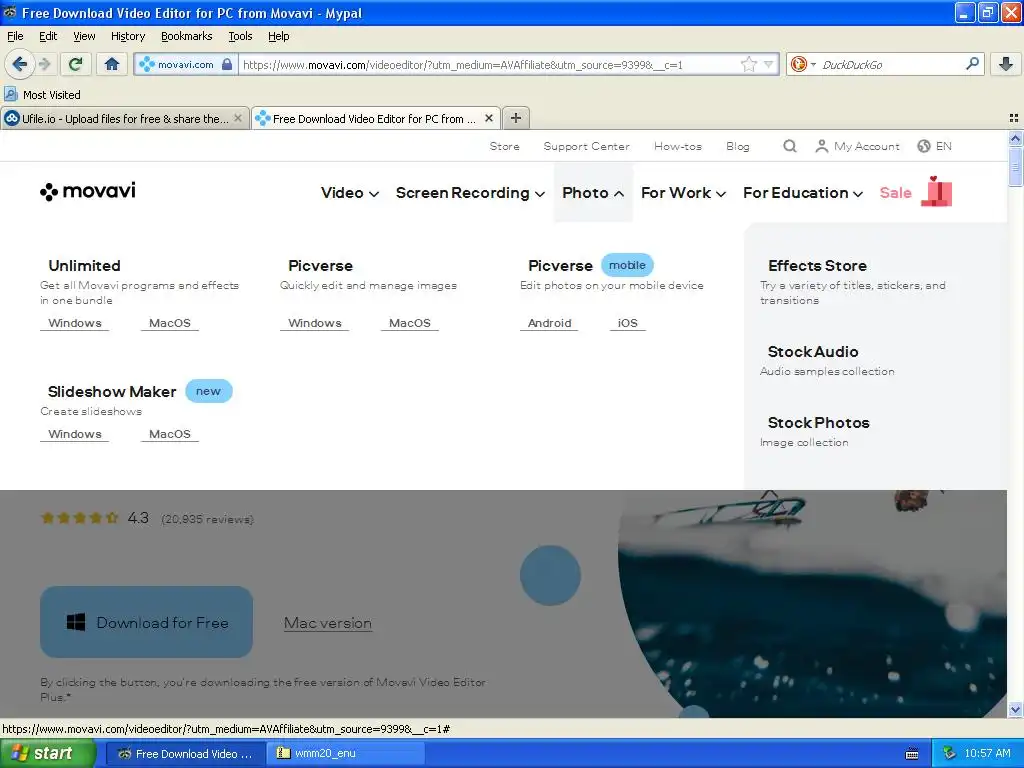Open a new tab with plus button

pyautogui.click(x=516, y=118)
